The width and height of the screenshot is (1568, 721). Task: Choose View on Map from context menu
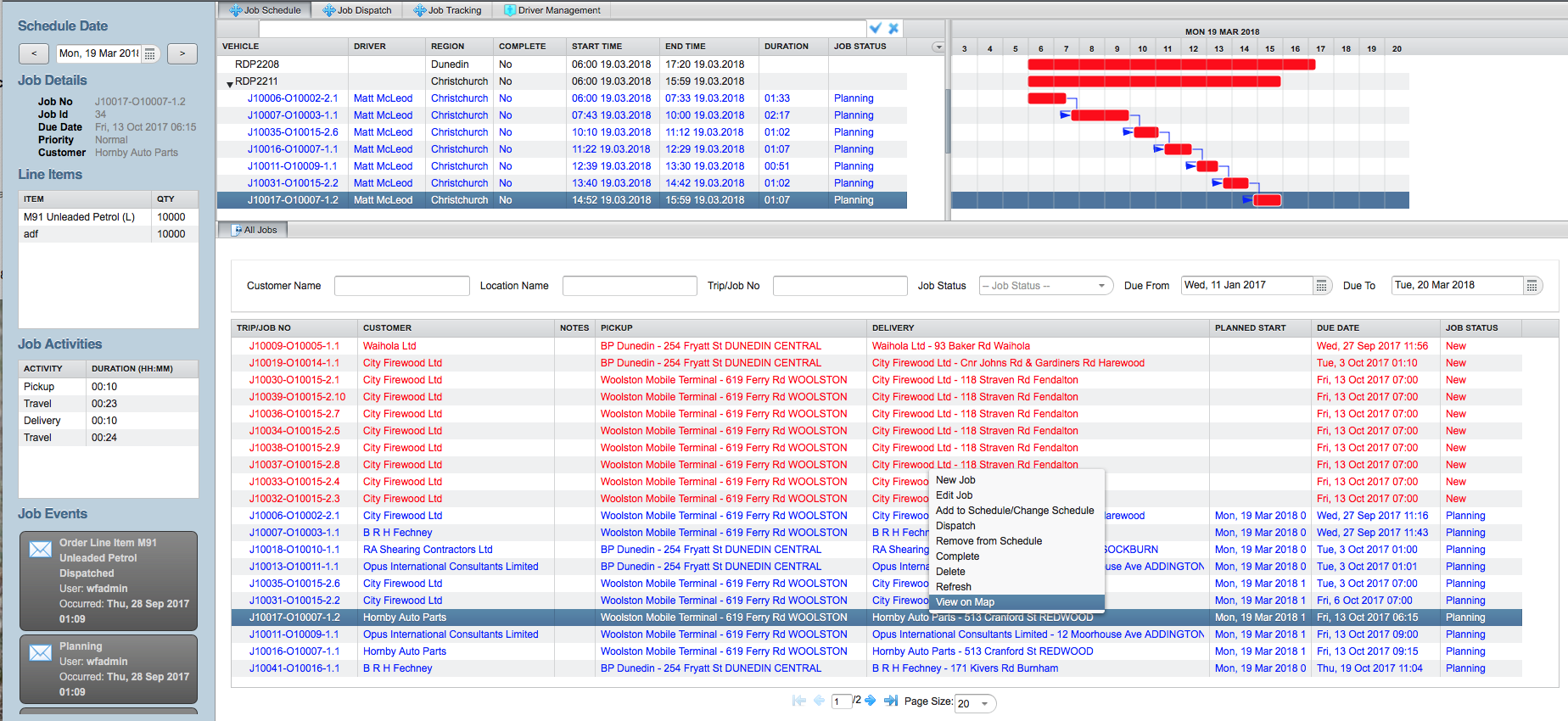point(965,602)
